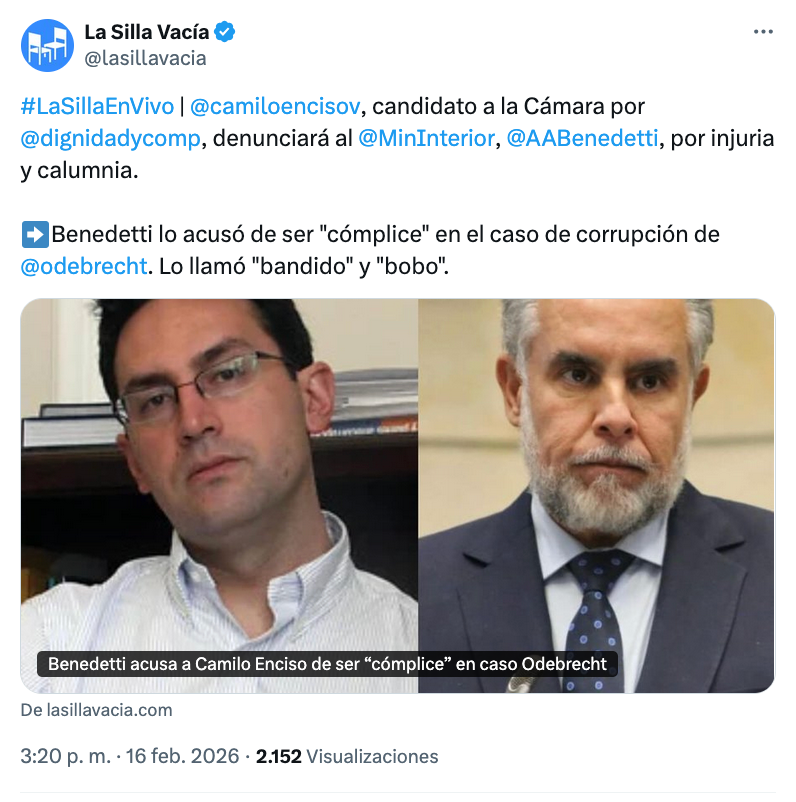796x802 pixels.
Task: Open the lasillavacia.com source link
Action: coord(96,710)
